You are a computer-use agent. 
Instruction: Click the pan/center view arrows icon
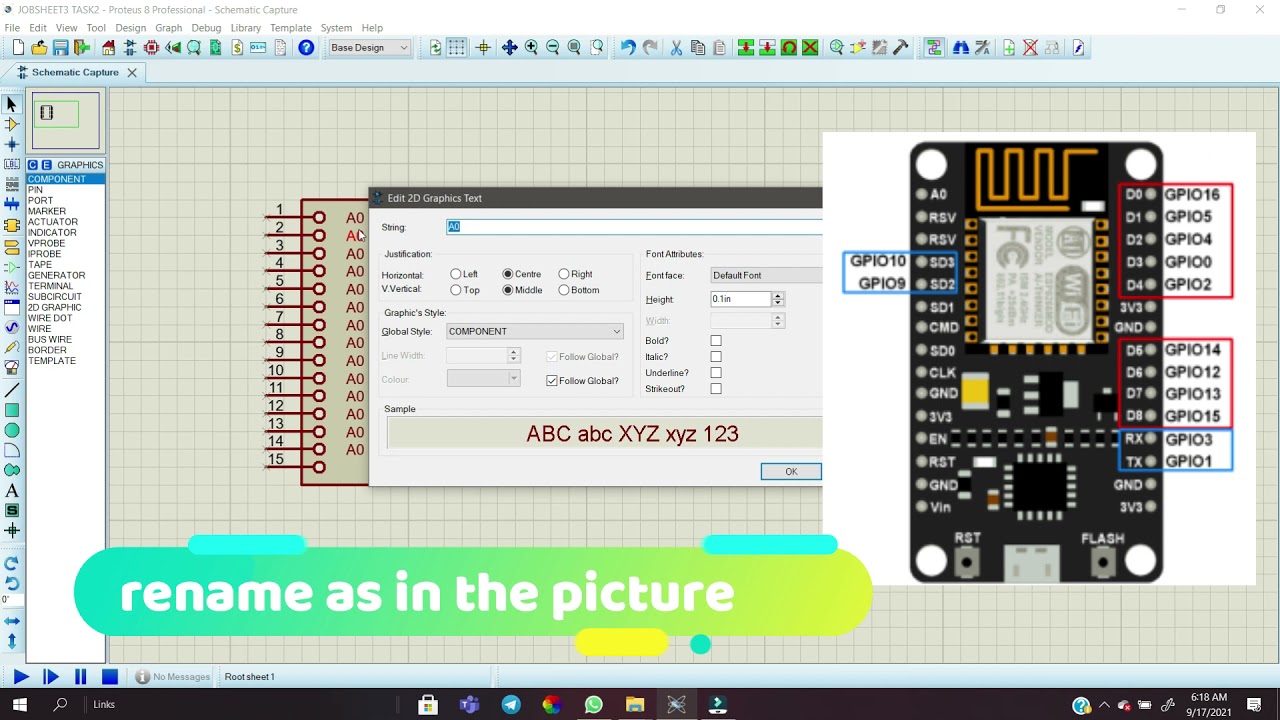click(509, 47)
